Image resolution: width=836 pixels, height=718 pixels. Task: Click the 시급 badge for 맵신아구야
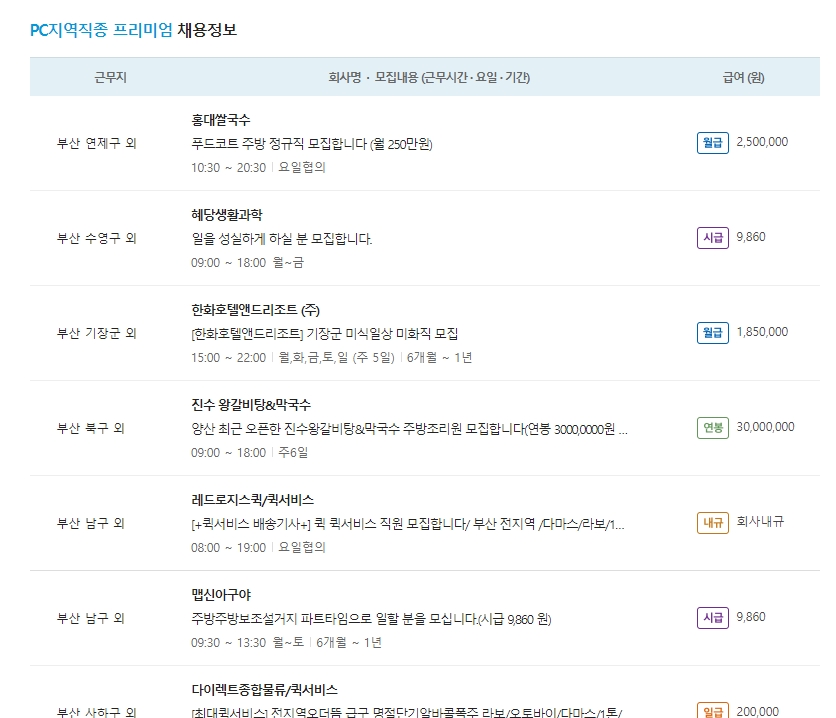click(x=712, y=617)
